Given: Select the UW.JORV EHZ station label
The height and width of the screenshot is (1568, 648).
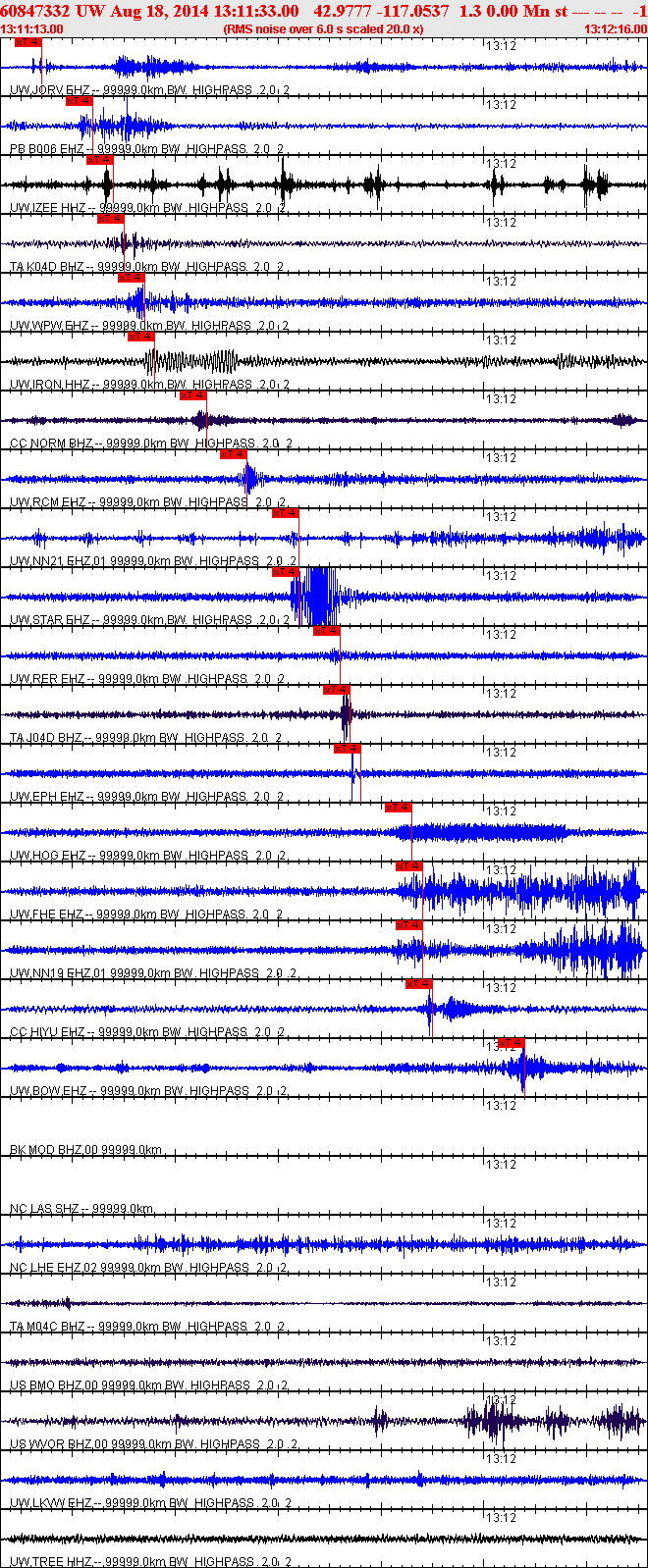Looking at the screenshot, I should [x=149, y=90].
